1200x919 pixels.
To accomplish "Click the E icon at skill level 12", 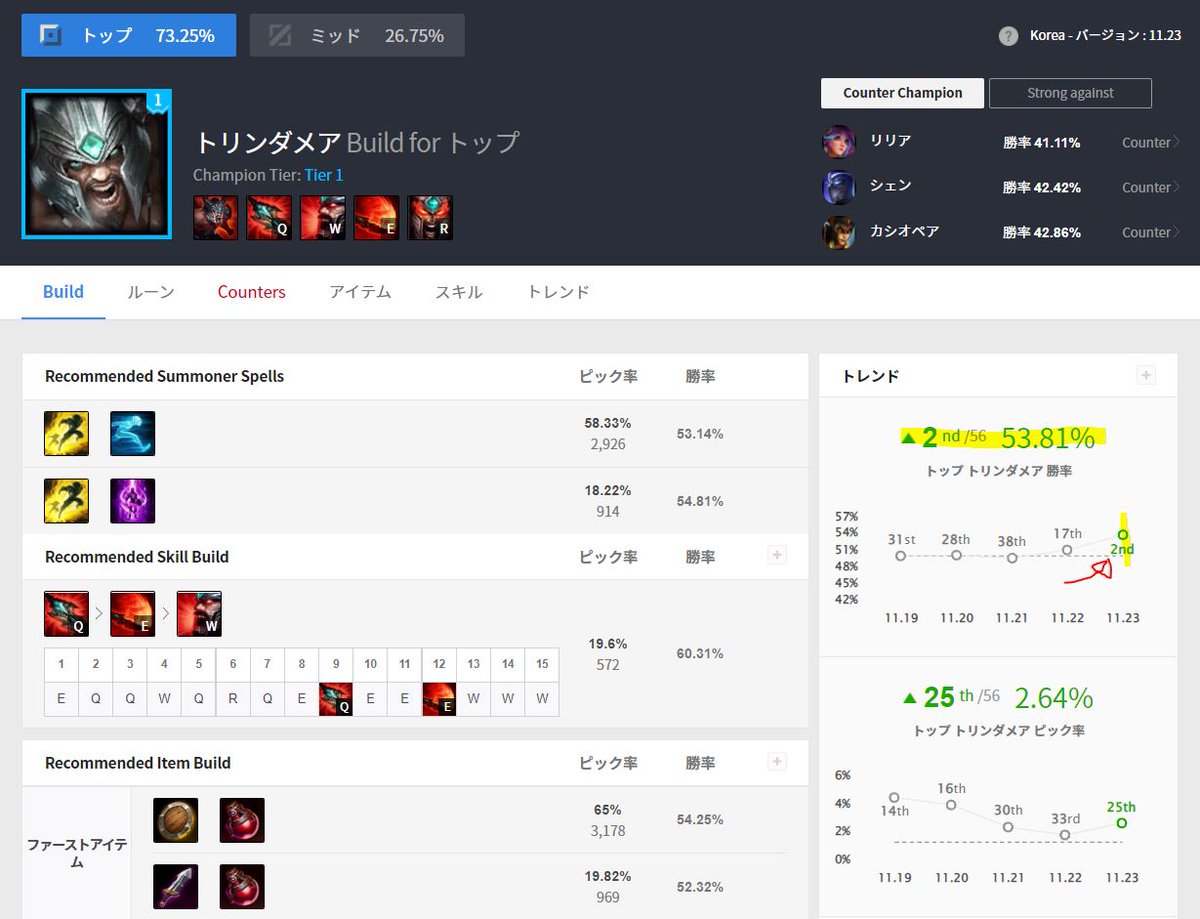I will [439, 699].
